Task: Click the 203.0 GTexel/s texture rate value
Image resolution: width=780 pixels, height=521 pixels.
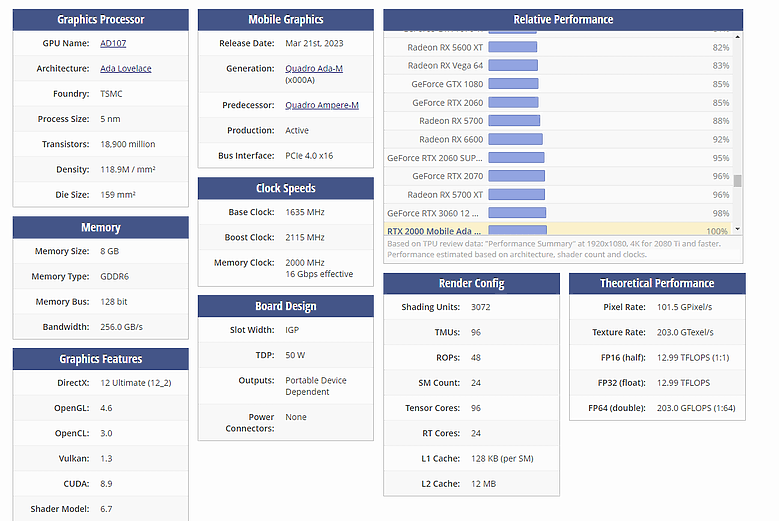Action: [685, 332]
